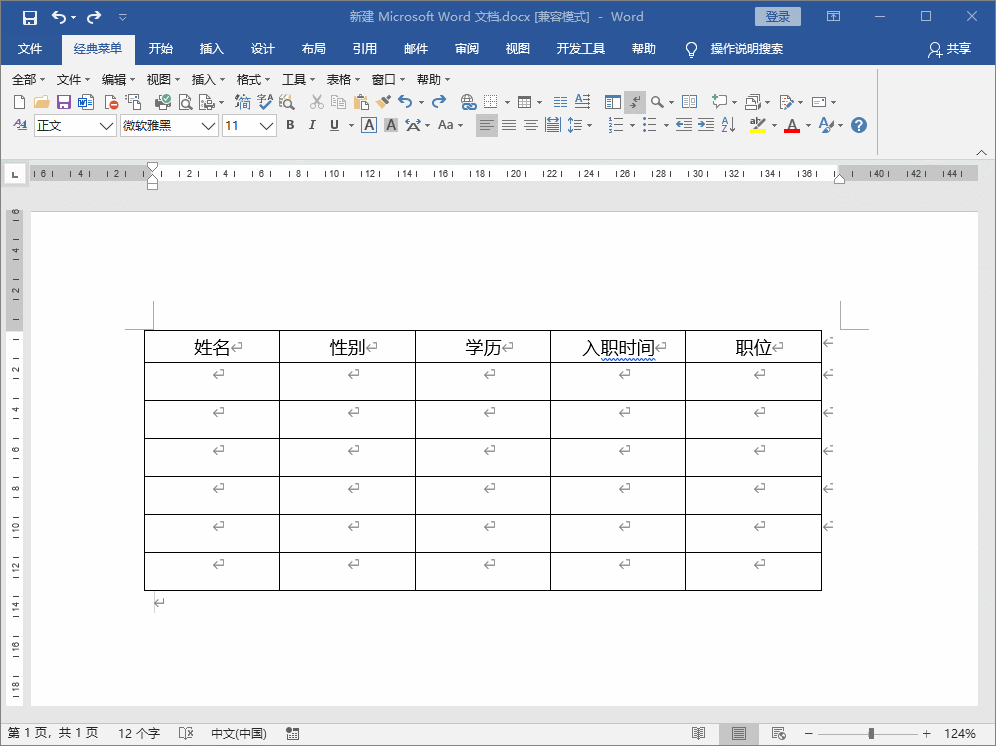Toggle Bold formatting
996x746 pixels.
pos(290,125)
